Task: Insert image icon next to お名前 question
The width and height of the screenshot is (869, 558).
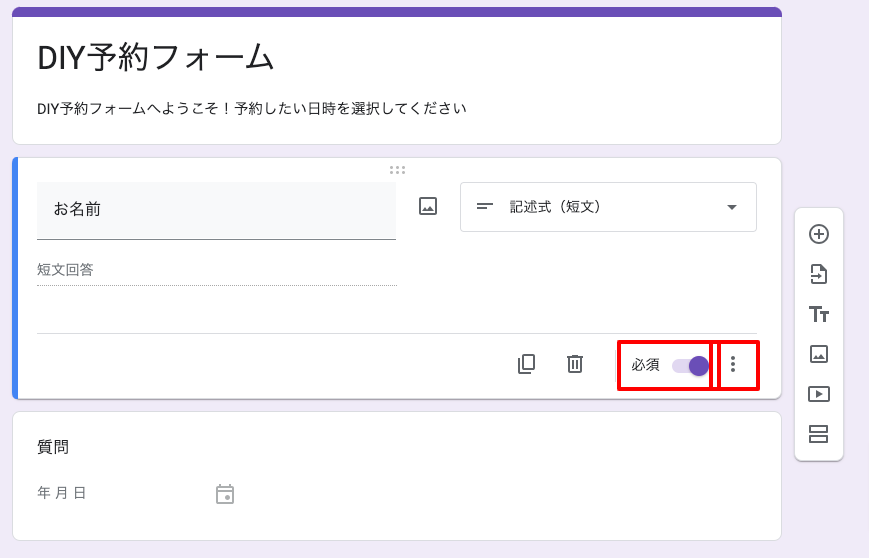Action: 427,206
